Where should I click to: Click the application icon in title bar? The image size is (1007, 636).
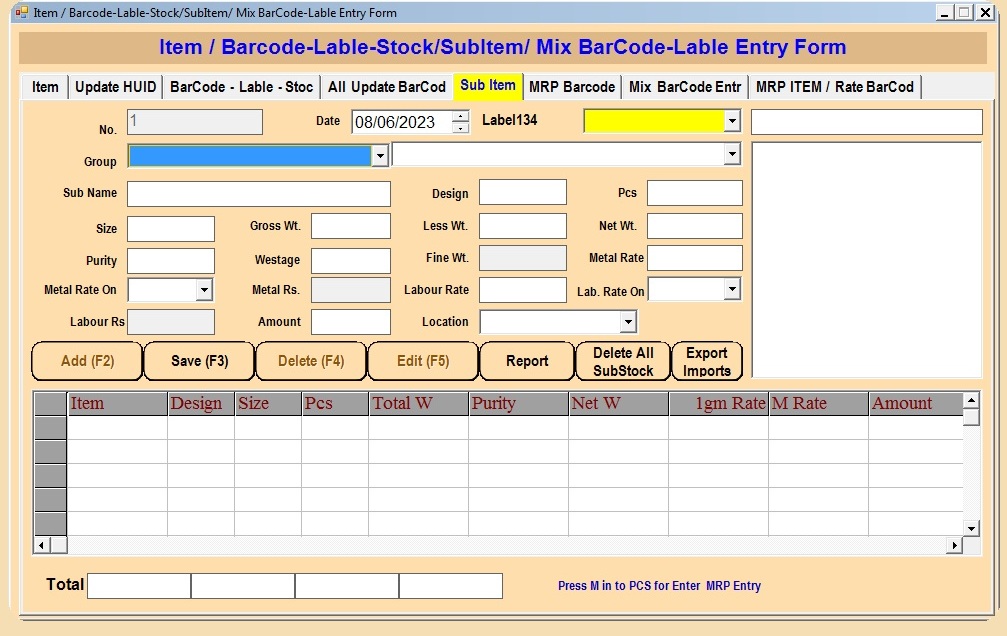(x=20, y=12)
